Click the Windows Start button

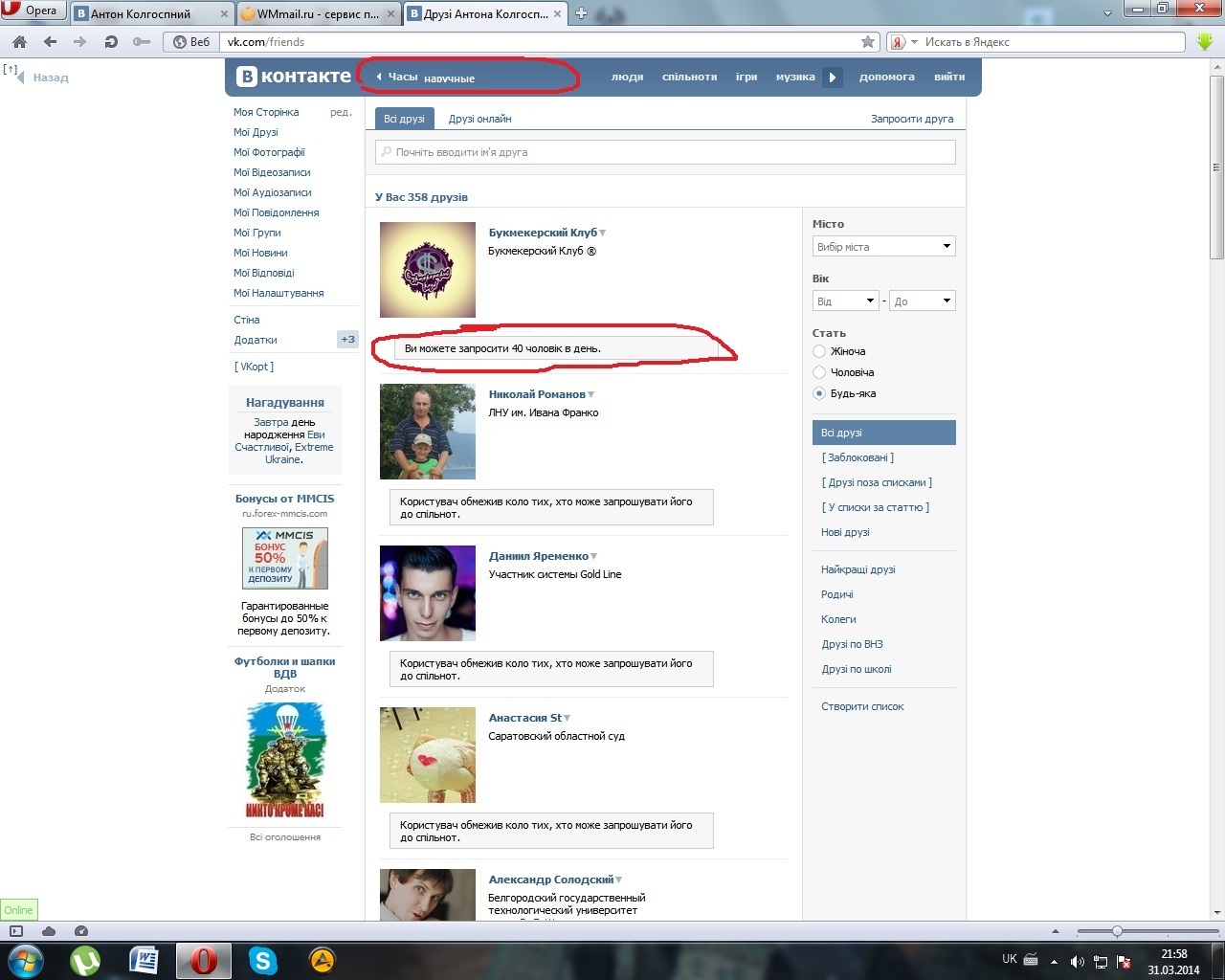click(x=25, y=960)
